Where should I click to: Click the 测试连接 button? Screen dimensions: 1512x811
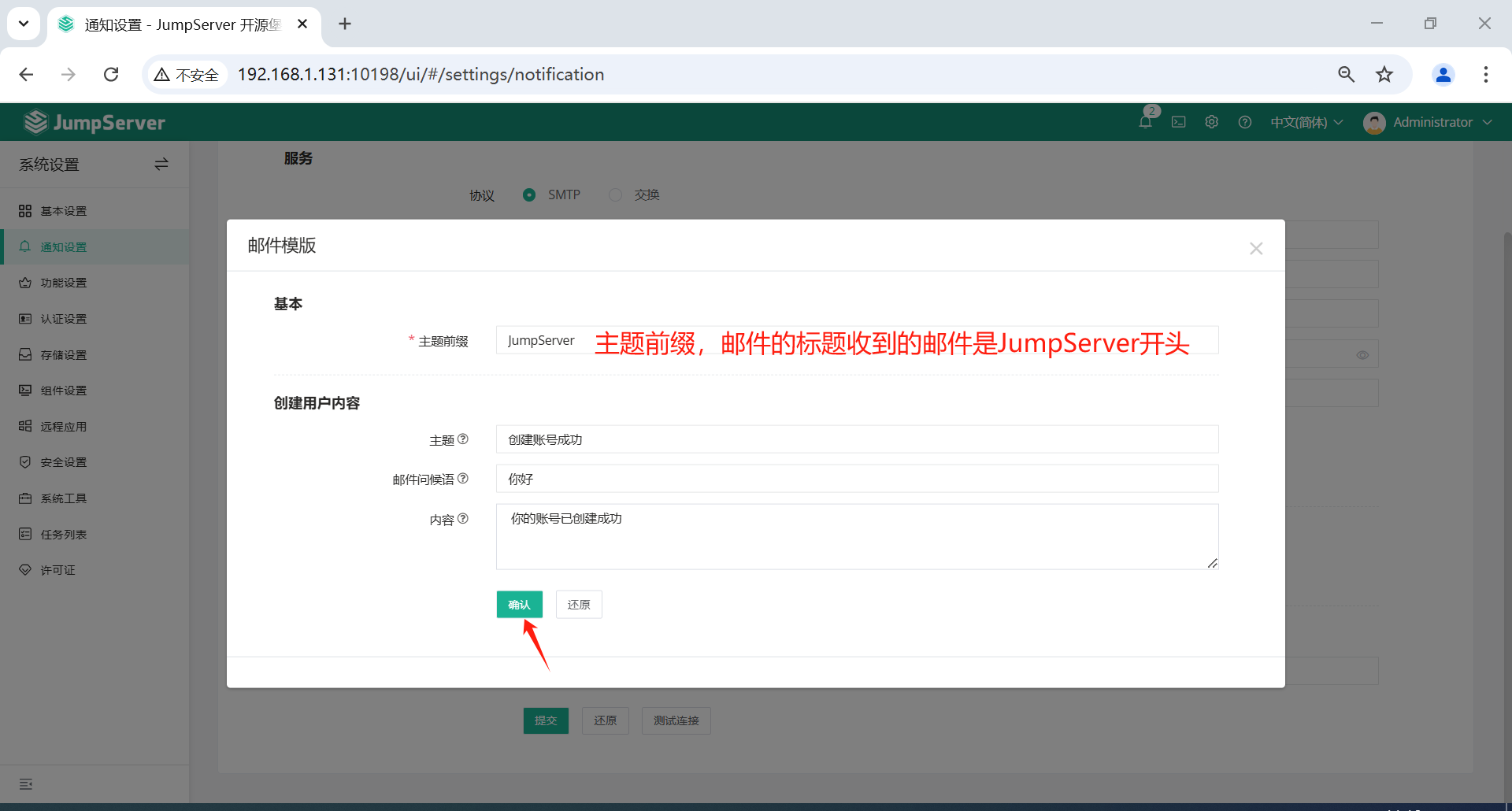676,720
